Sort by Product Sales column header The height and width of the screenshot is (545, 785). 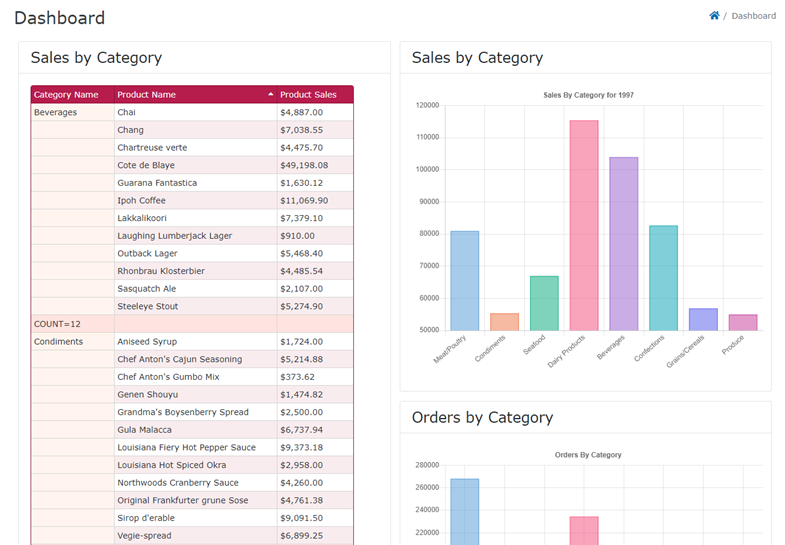[x=308, y=95]
